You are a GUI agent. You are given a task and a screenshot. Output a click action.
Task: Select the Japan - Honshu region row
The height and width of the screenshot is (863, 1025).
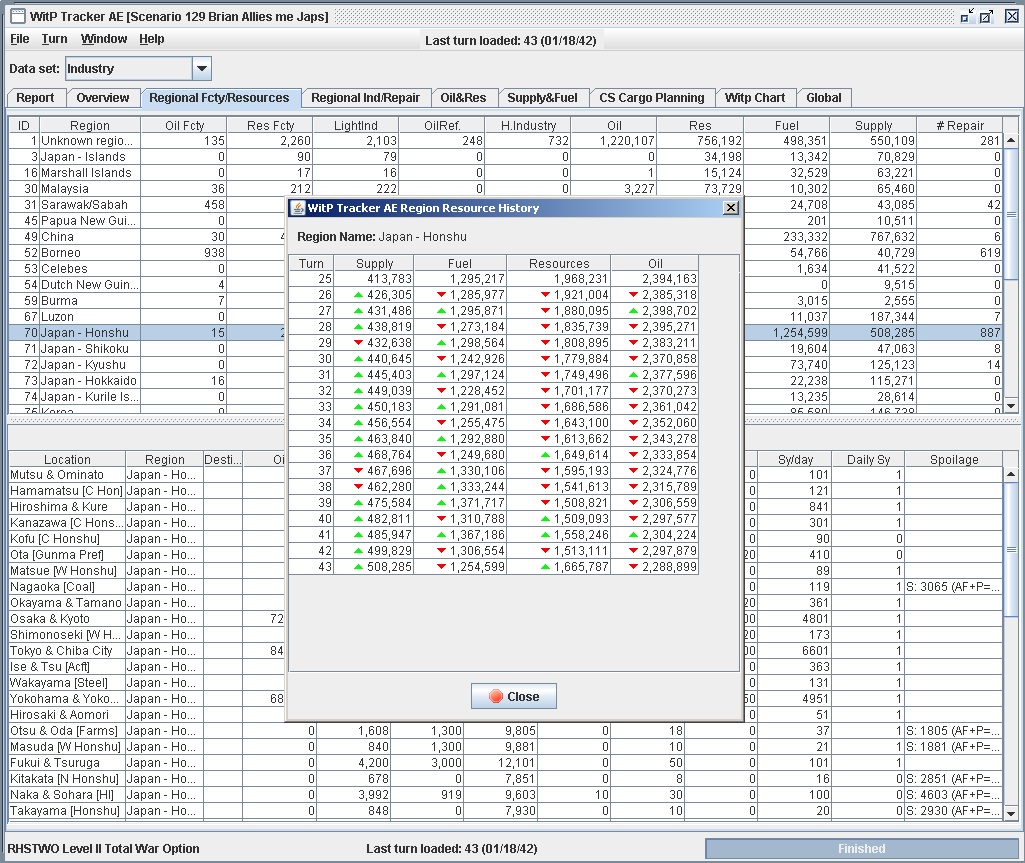(146, 333)
